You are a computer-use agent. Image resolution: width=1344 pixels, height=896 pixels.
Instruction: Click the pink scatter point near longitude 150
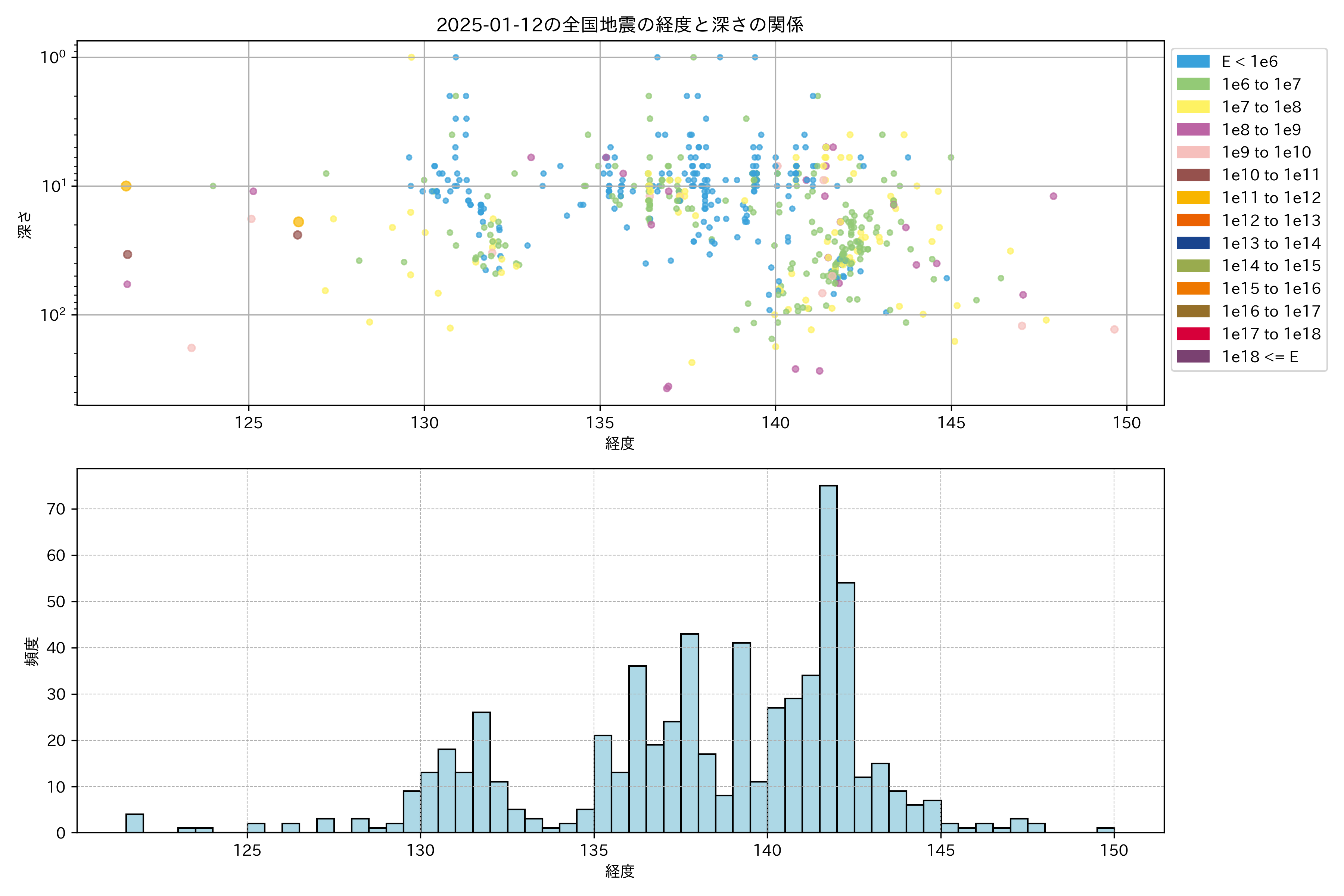pos(1114,329)
